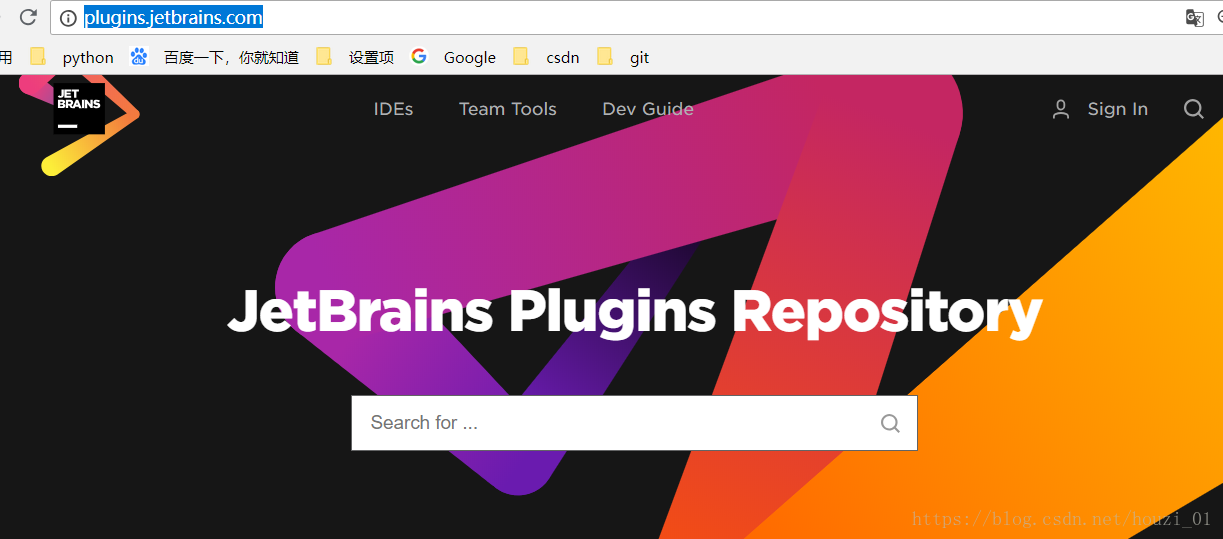Reload the page with the refresh icon

pos(29,17)
